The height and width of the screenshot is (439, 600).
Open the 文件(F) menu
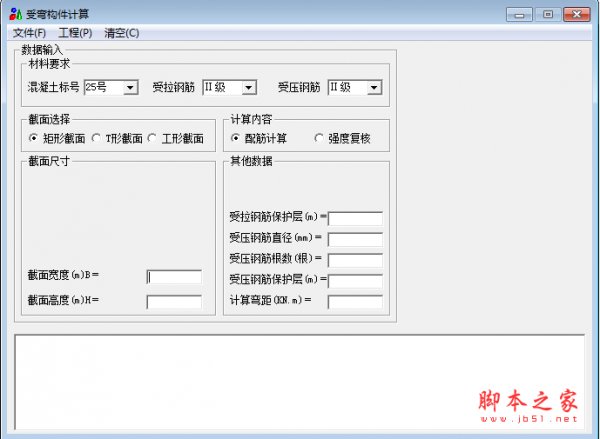29,33
